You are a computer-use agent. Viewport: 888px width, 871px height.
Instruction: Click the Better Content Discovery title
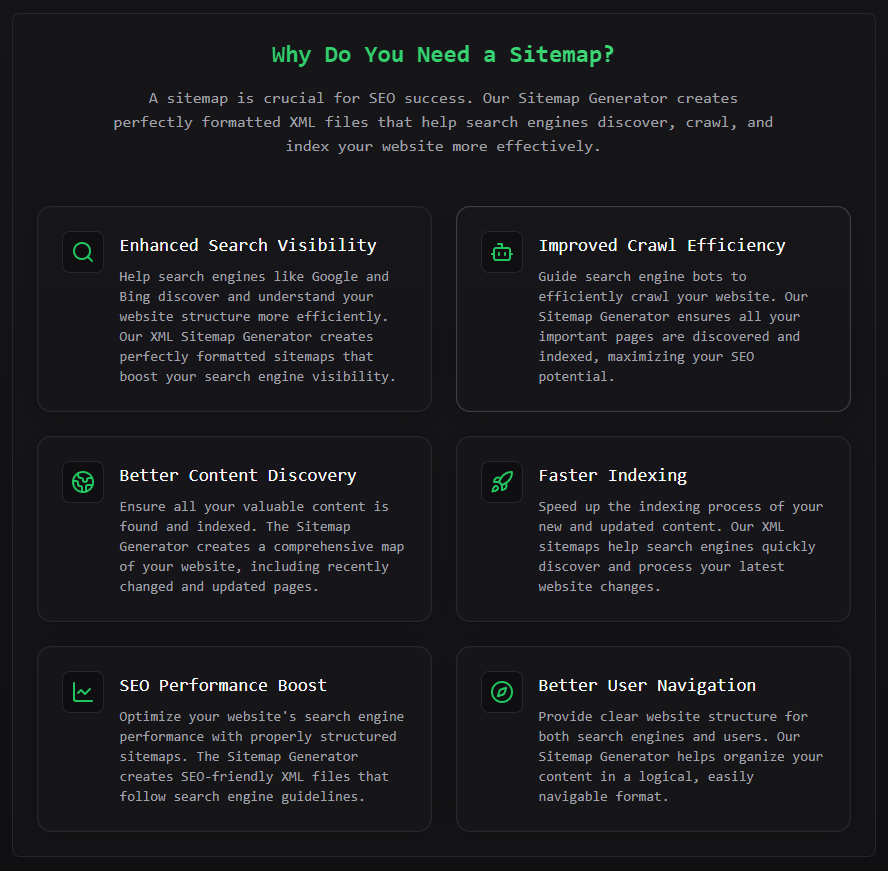point(237,475)
